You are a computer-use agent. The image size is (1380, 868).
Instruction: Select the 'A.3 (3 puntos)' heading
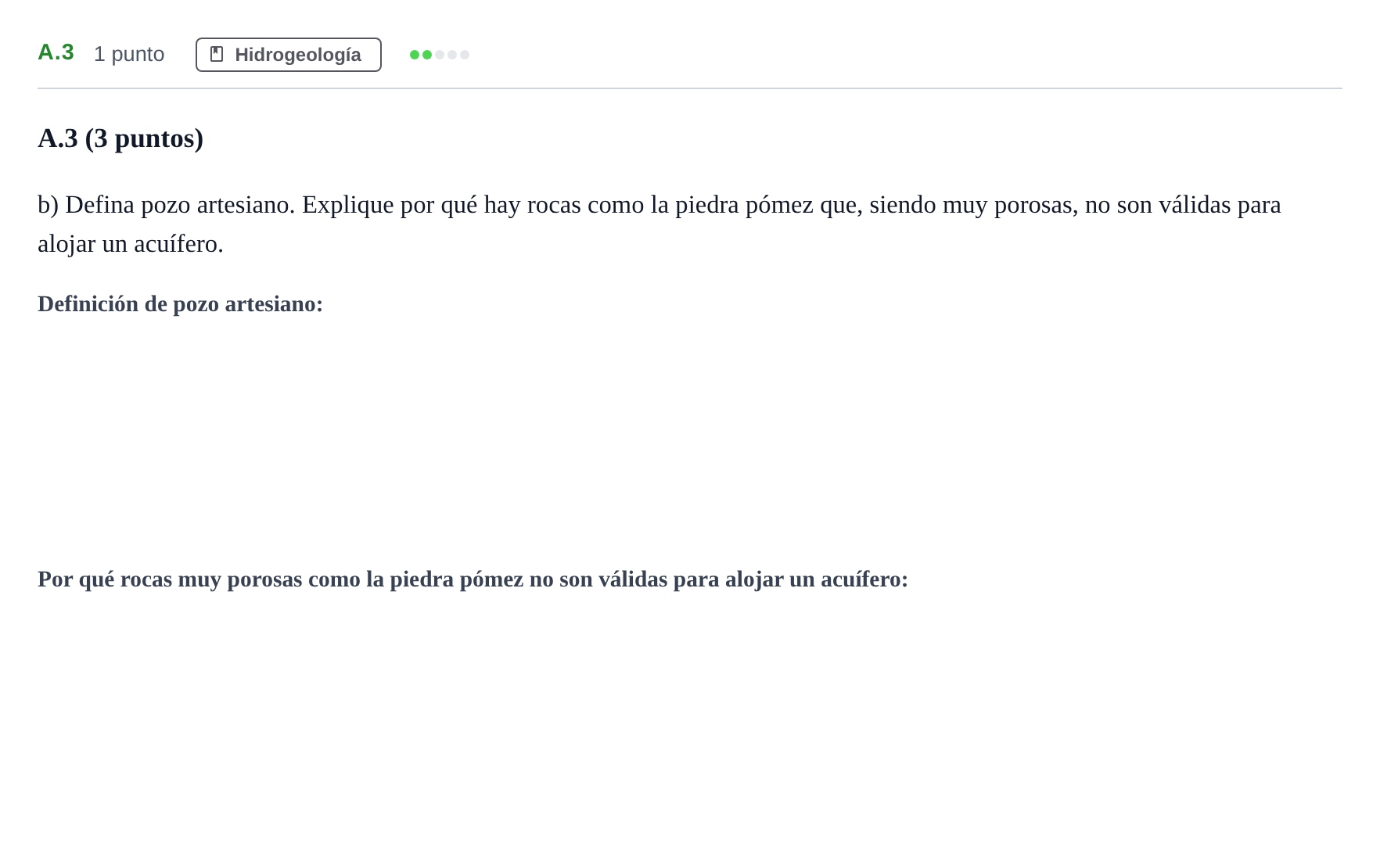pyautogui.click(x=120, y=138)
